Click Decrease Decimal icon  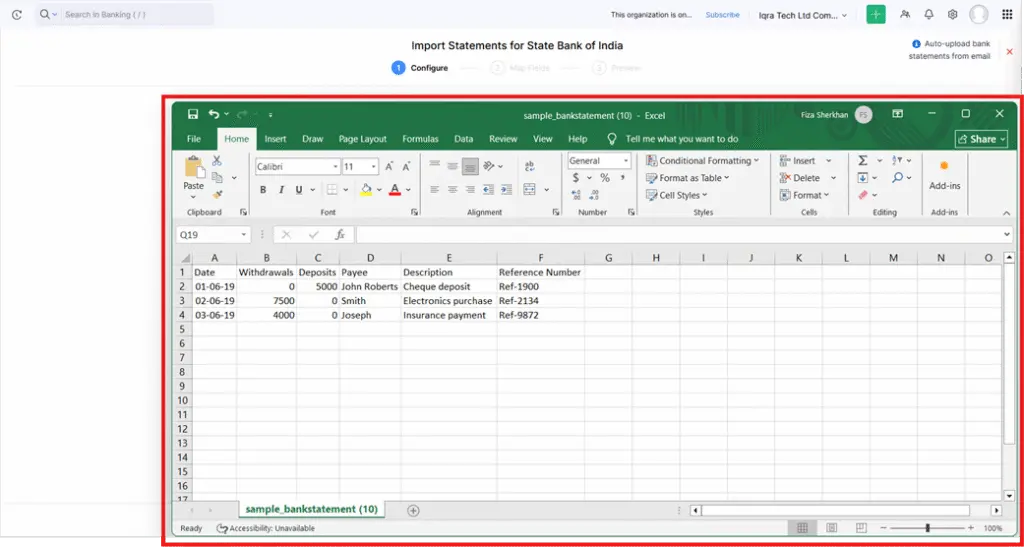pos(594,195)
